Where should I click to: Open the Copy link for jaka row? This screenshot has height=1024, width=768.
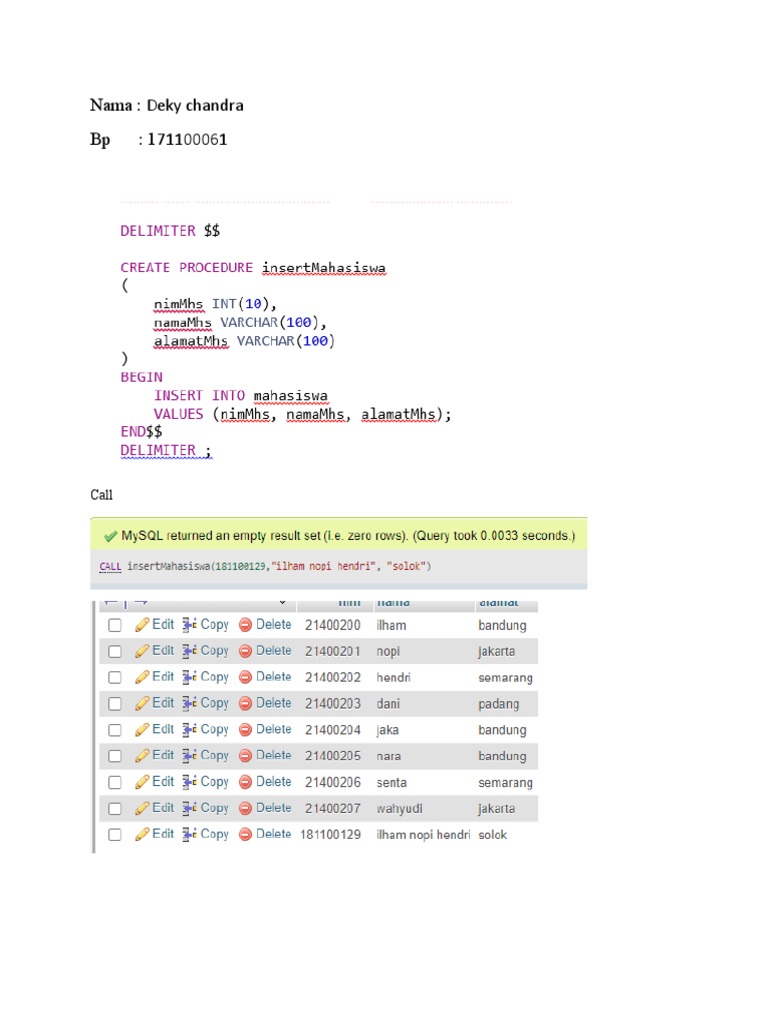214,729
